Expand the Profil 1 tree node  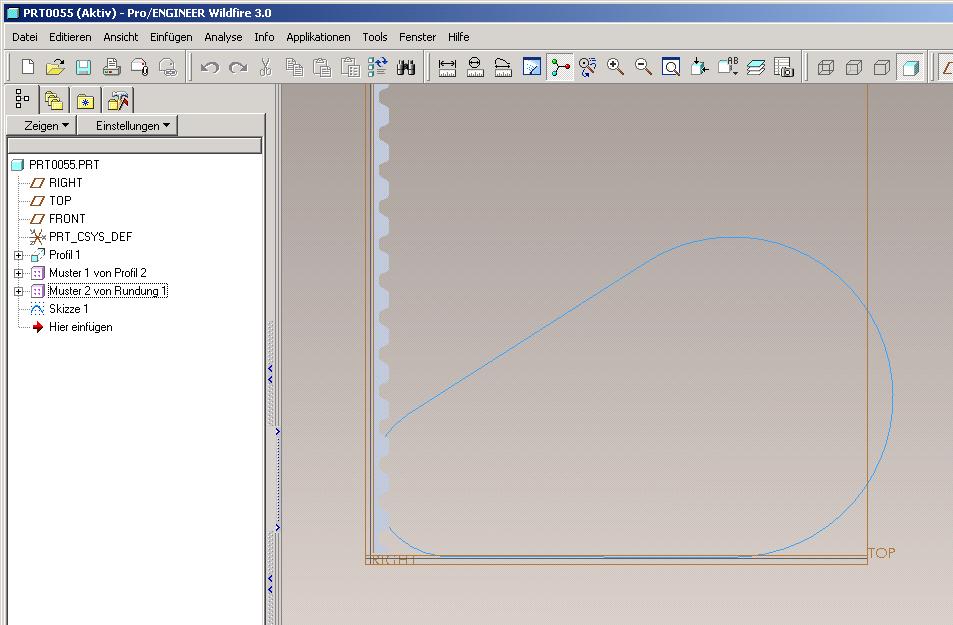tap(18, 255)
